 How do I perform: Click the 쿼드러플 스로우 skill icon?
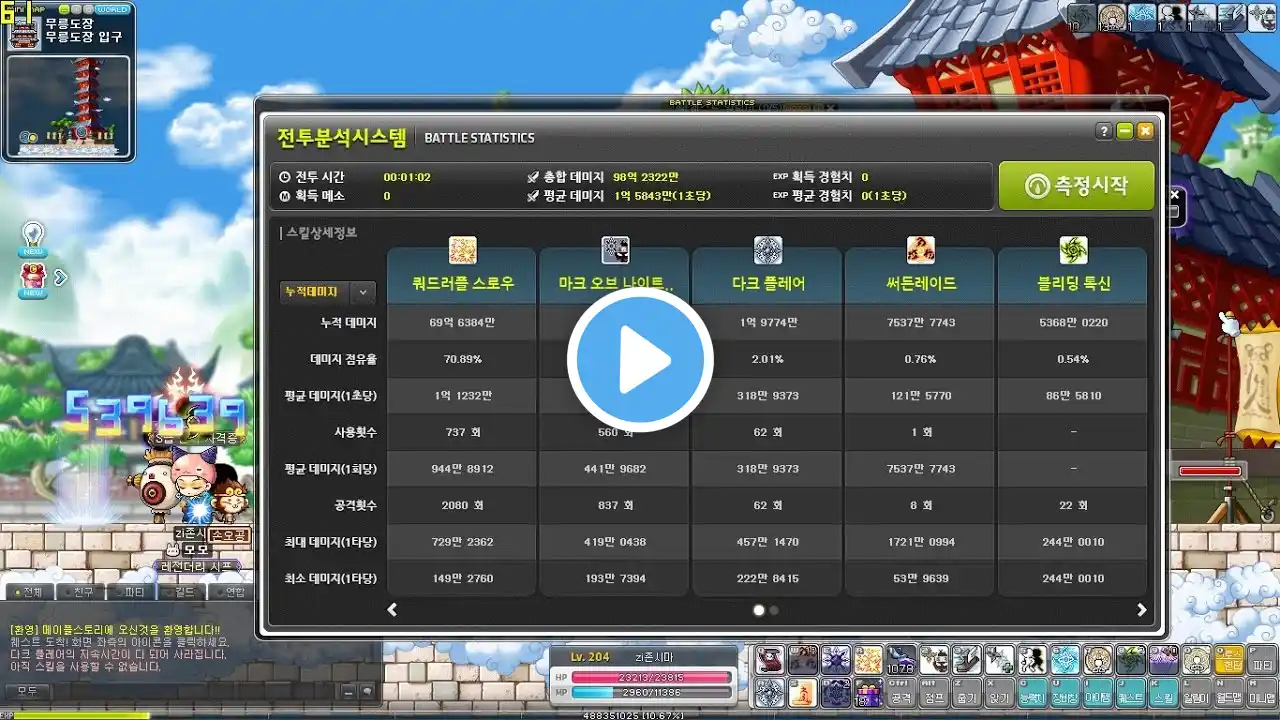[462, 250]
